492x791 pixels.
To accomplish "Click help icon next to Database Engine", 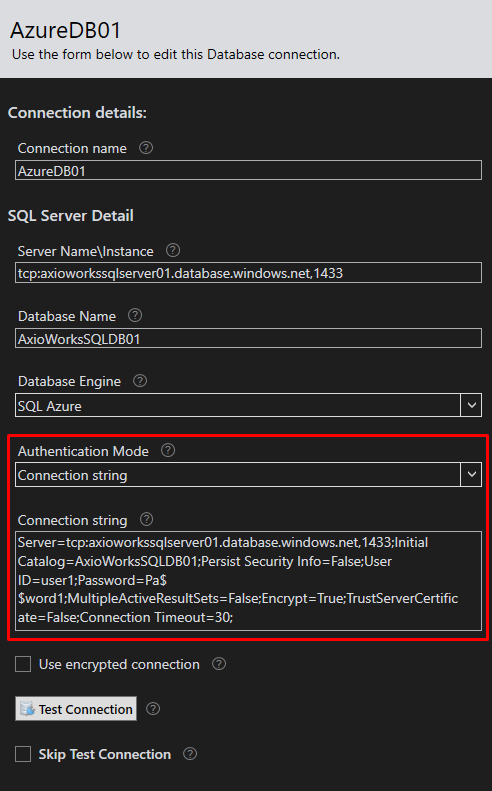I will click(x=140, y=380).
